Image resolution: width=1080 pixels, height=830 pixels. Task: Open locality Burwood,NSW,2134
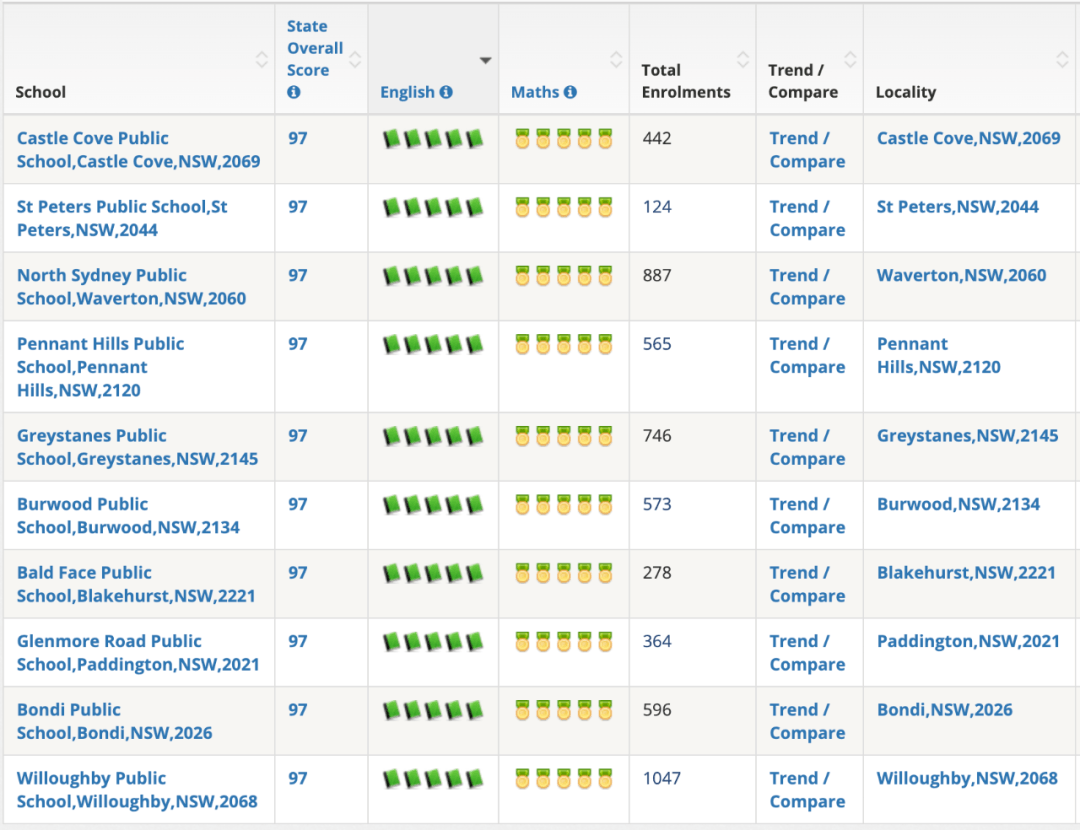pos(958,504)
